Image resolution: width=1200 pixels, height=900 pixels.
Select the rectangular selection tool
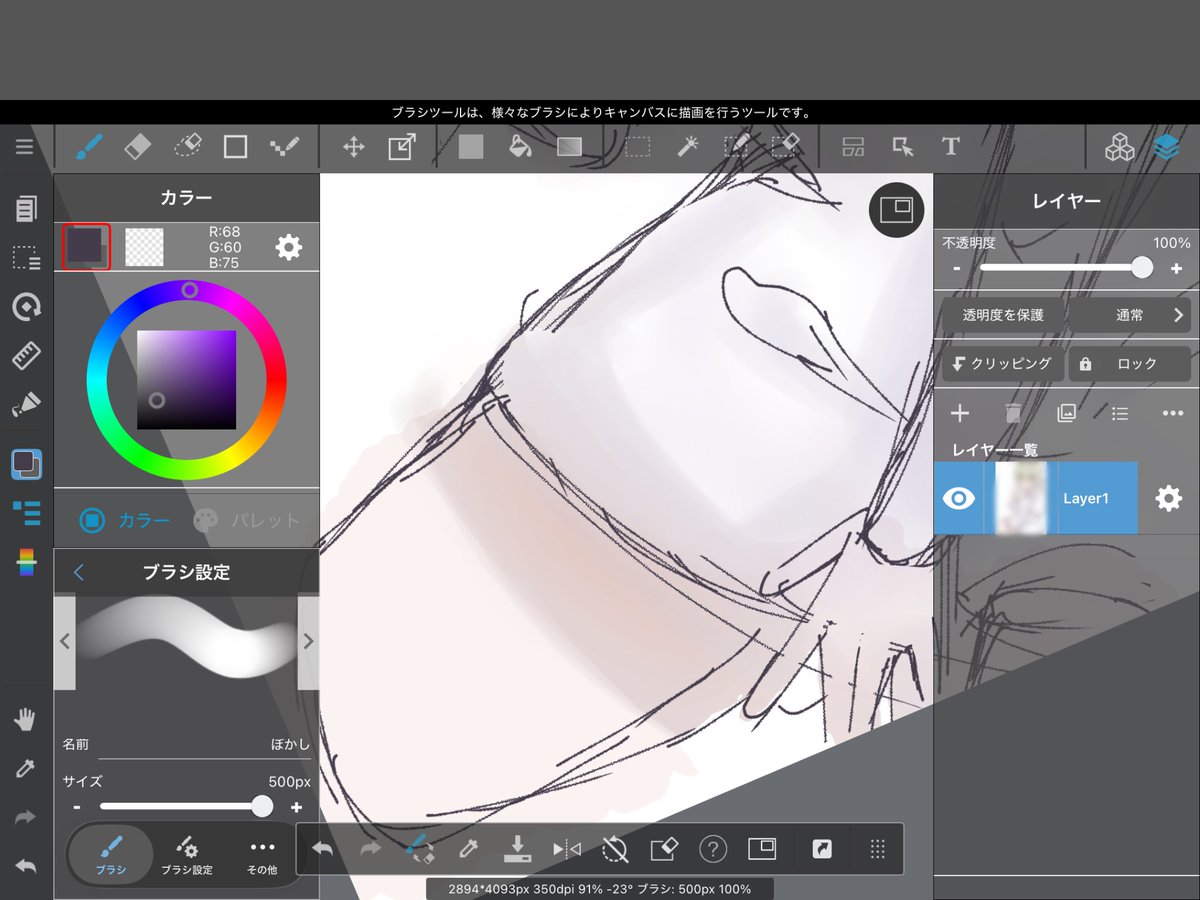(638, 147)
